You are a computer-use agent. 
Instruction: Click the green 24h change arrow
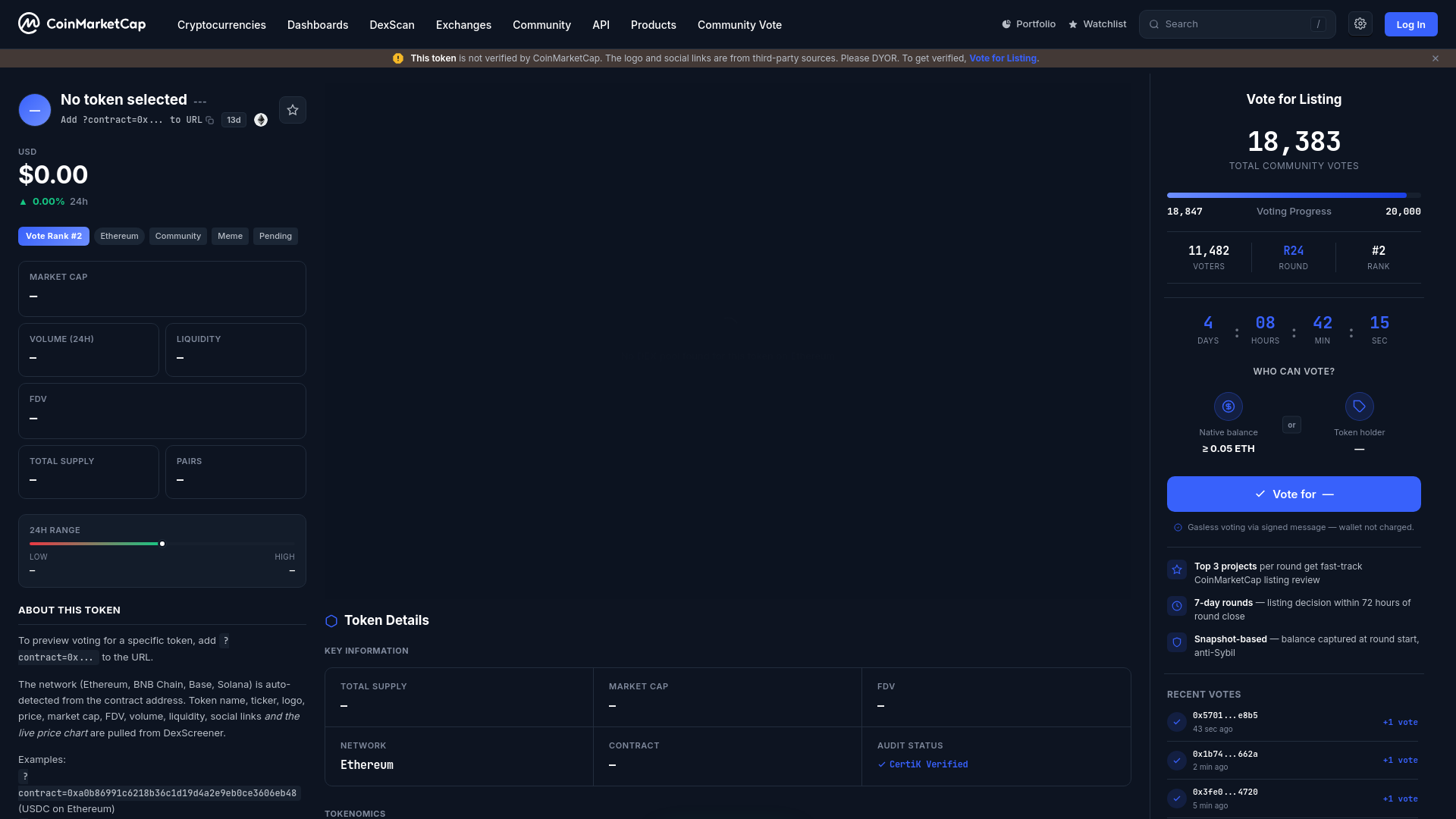click(x=23, y=202)
